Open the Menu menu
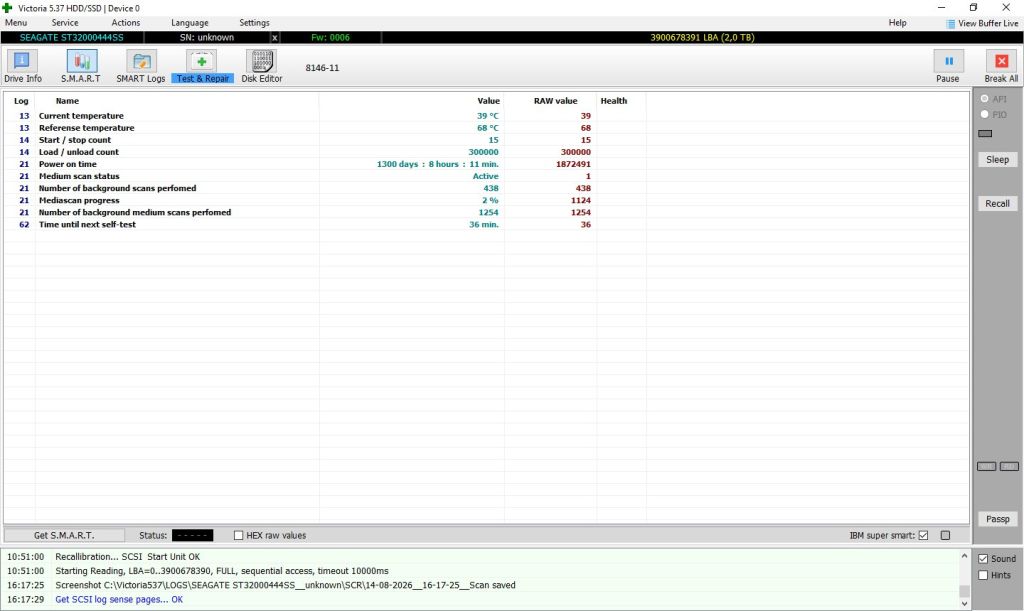The height and width of the screenshot is (611, 1024). [16, 23]
